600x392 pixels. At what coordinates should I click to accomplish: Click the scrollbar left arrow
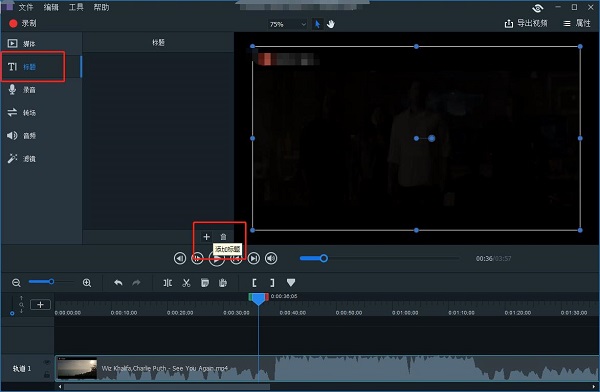[60, 387]
